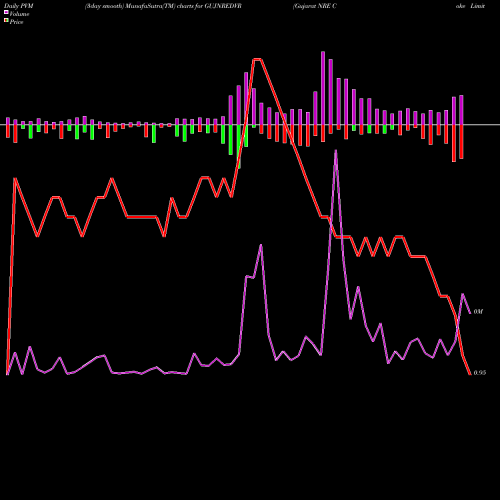The width and height of the screenshot is (500, 500).
Task: Select the Volume legend label
Action: click(19, 14)
